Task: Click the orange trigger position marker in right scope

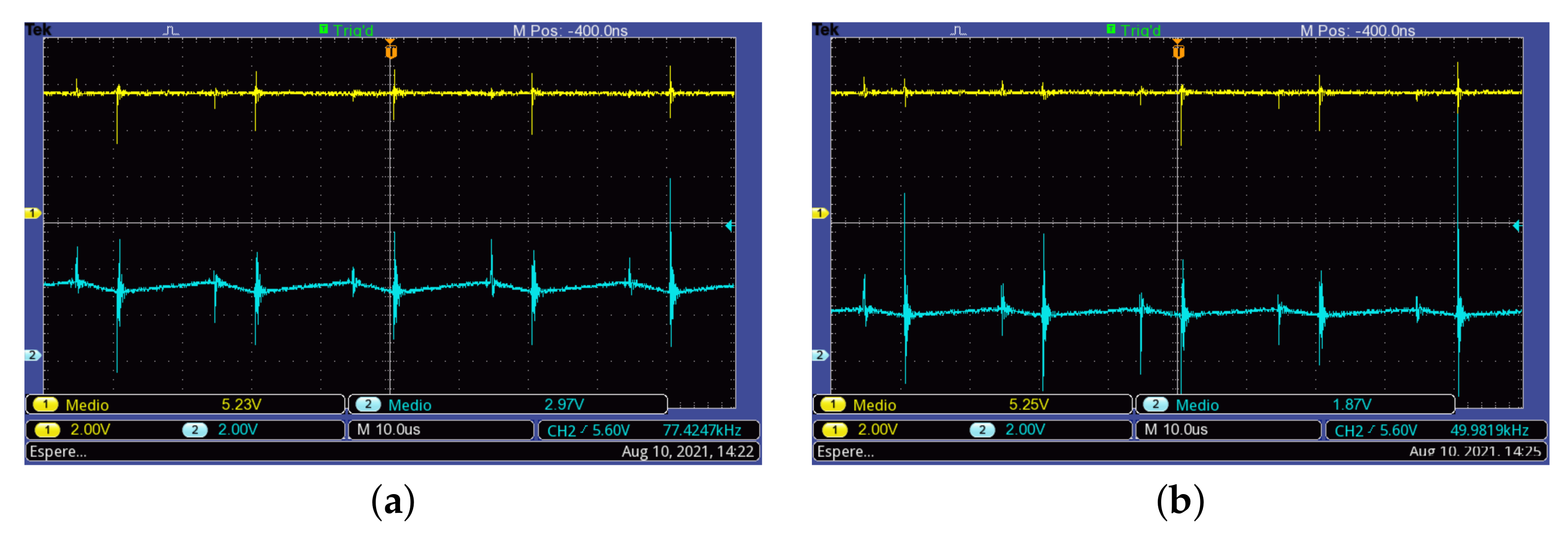Action: click(x=1178, y=51)
